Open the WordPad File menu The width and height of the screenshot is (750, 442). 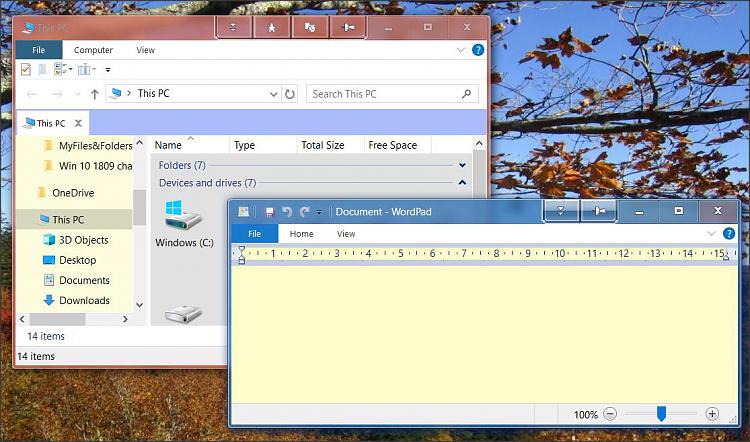point(254,233)
